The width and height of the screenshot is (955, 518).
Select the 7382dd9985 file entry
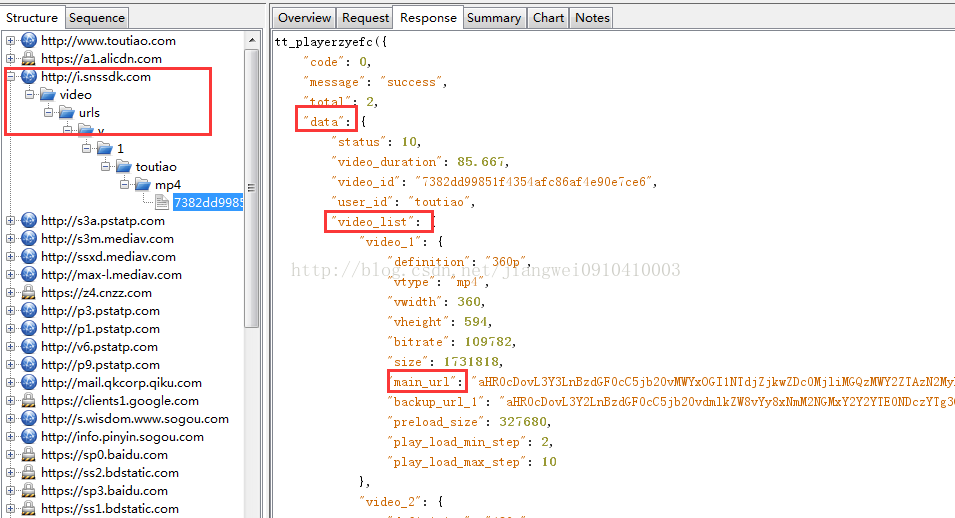click(x=208, y=202)
